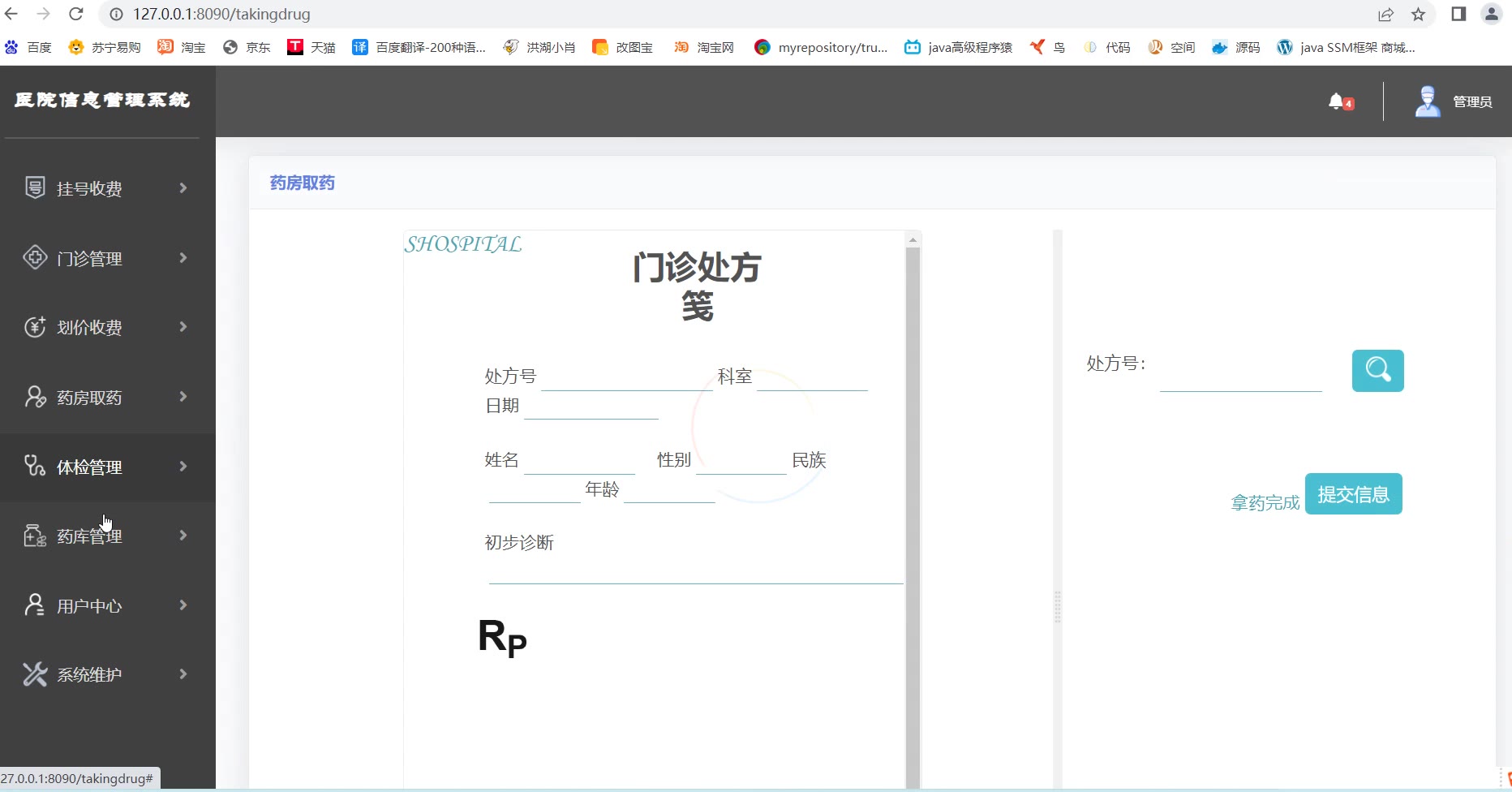
Task: Open 京东 bookmark
Action: pyautogui.click(x=247, y=47)
